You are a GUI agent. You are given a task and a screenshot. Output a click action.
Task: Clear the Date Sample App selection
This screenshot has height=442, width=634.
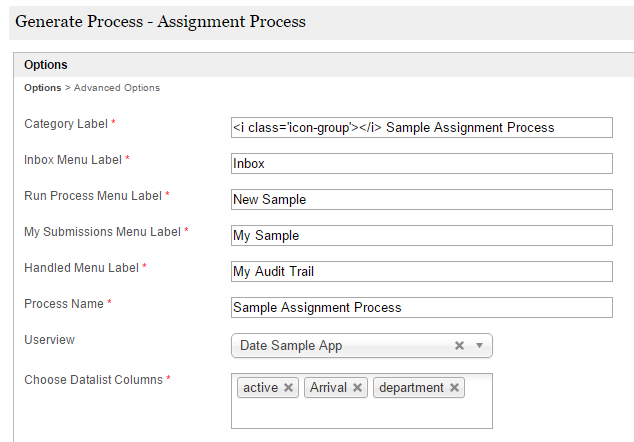[x=460, y=346]
